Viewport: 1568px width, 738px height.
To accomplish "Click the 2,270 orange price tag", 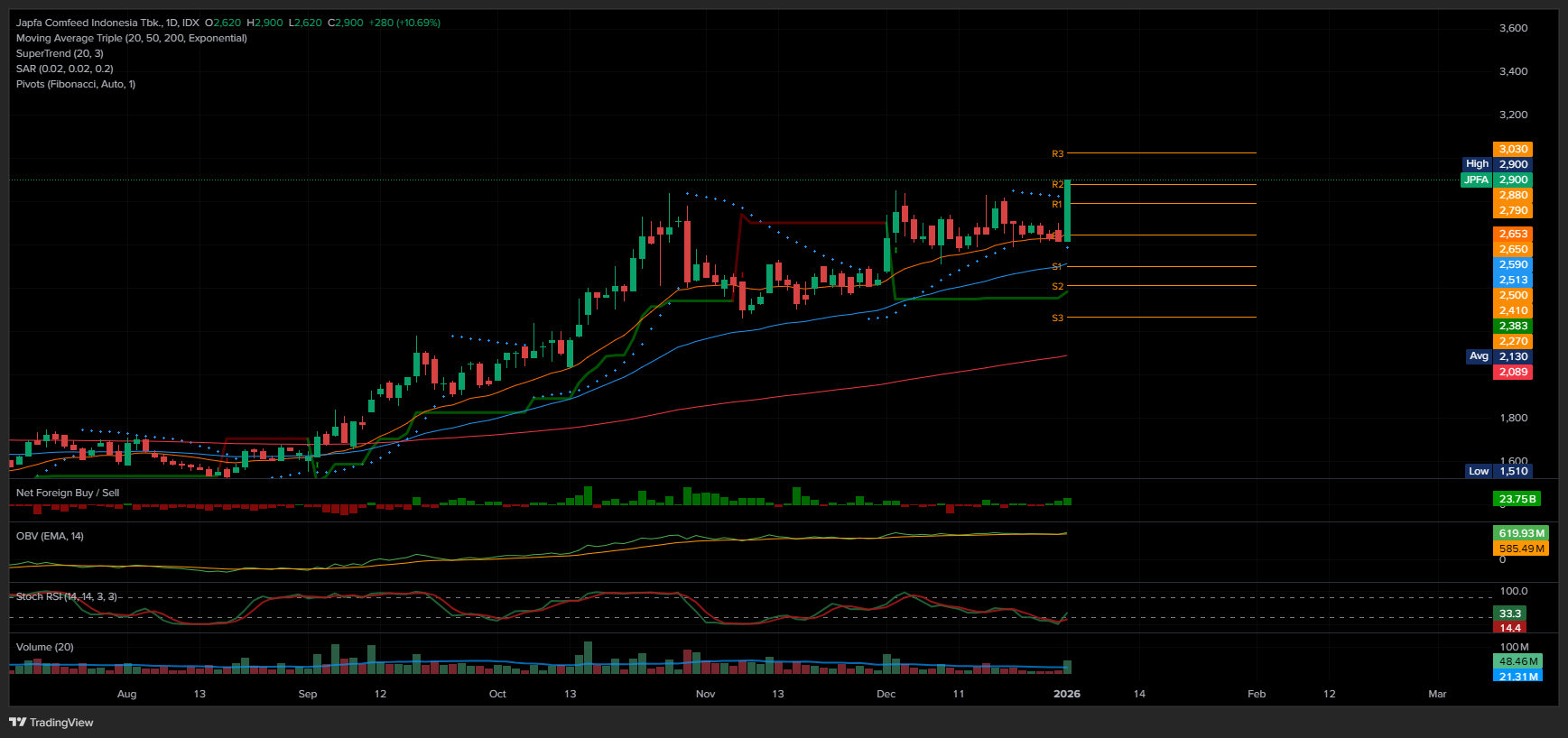I will (1513, 341).
